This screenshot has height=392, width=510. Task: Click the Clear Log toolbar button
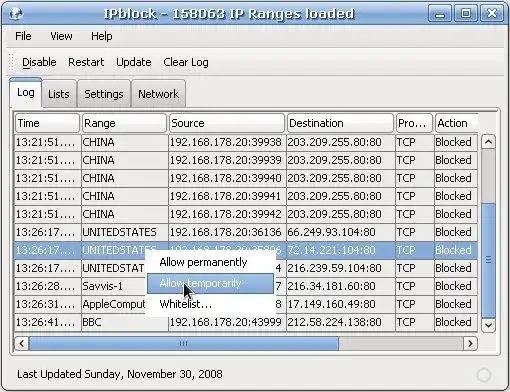pos(186,62)
